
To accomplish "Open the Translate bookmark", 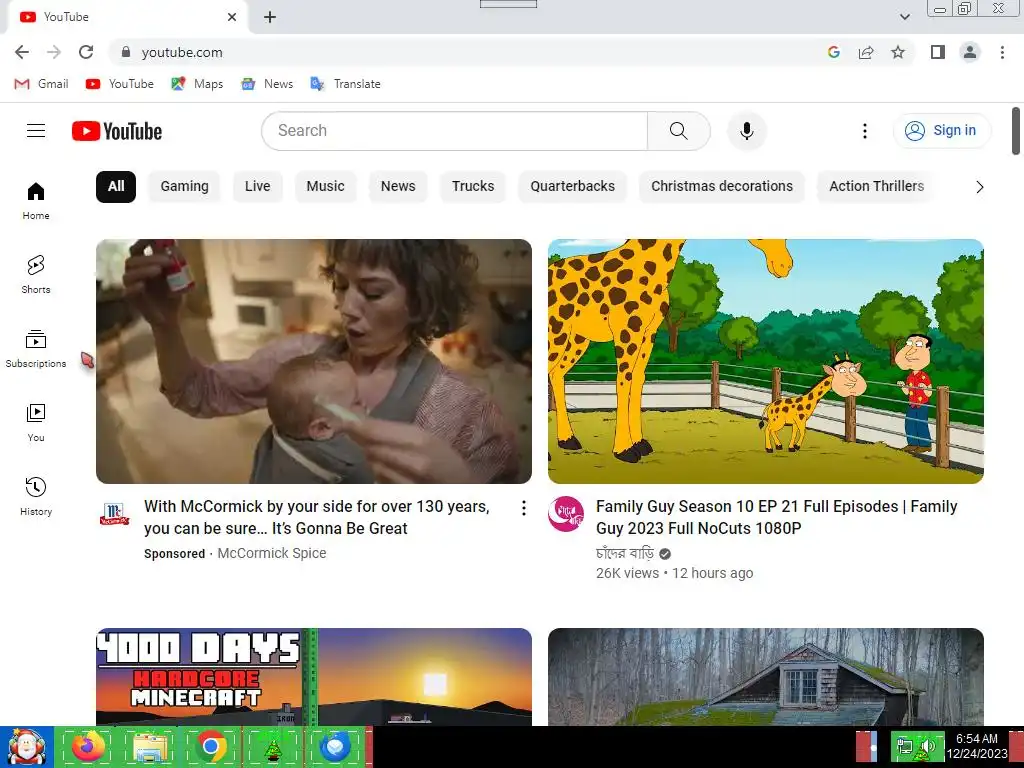I will [x=345, y=84].
